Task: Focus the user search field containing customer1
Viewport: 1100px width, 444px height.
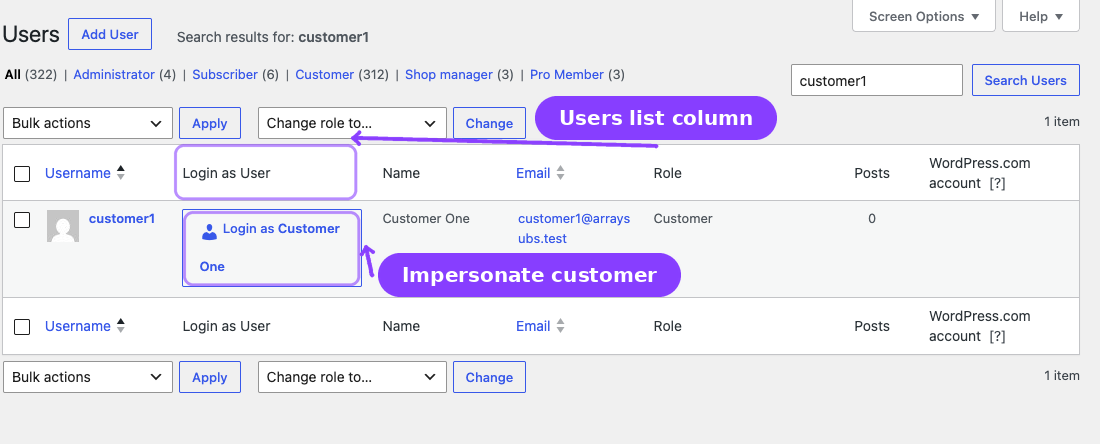Action: tap(877, 80)
